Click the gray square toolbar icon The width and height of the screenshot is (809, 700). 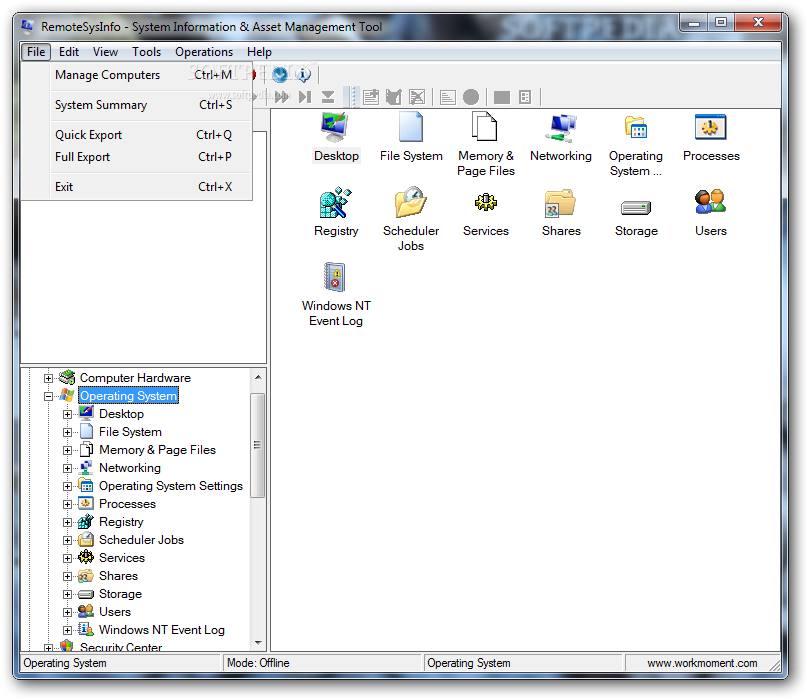(x=501, y=97)
